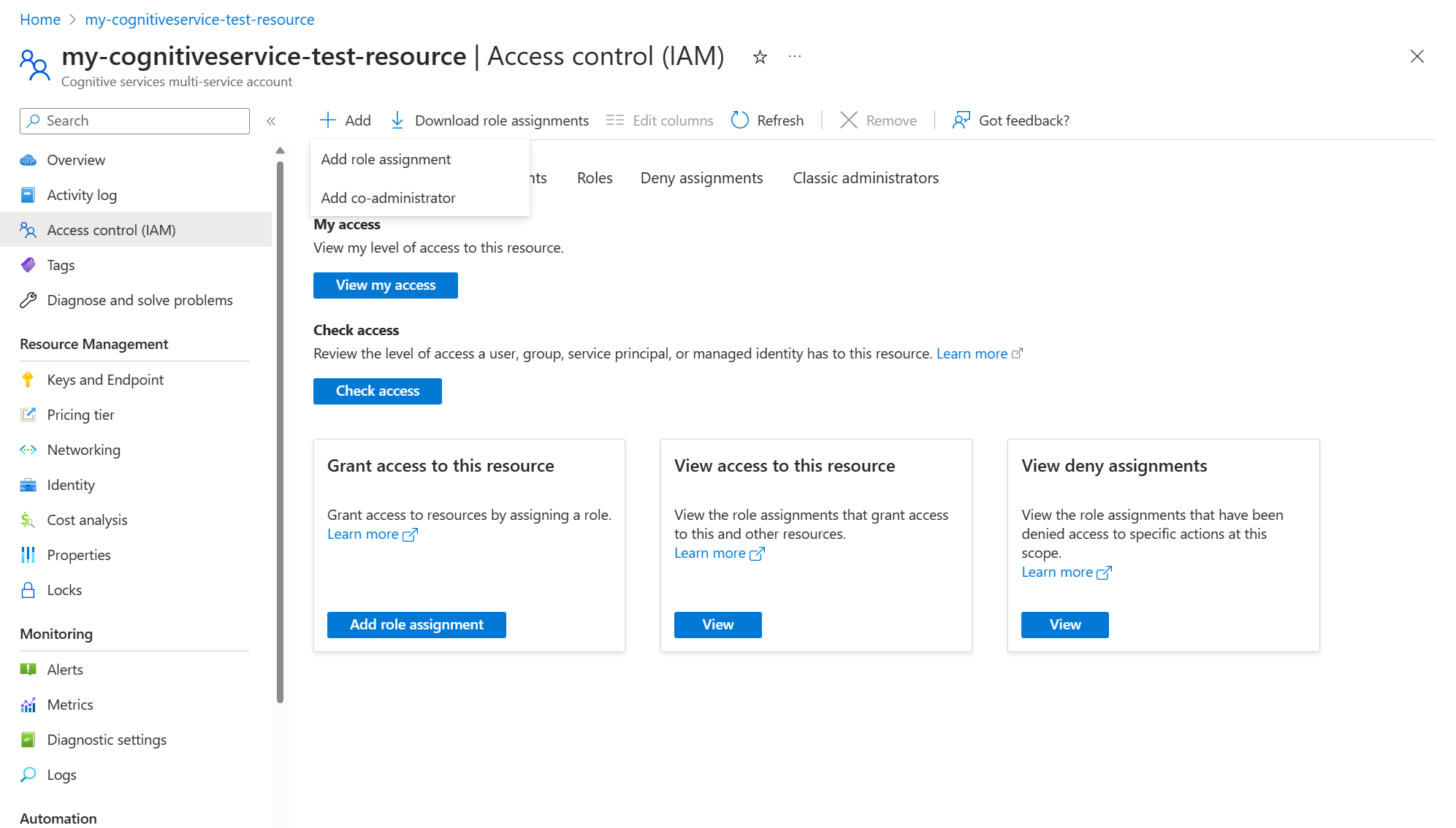Favorite this resource with the star icon
Image resolution: width=1456 pixels, height=828 pixels.
point(760,57)
